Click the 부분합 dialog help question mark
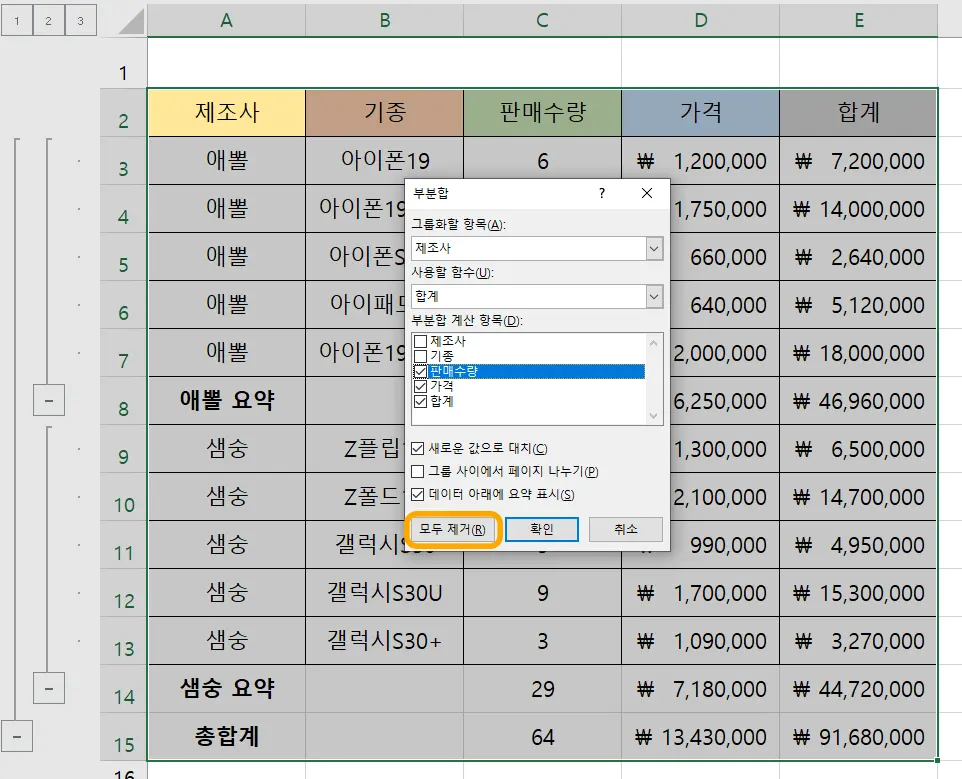962x779 pixels. (x=602, y=193)
